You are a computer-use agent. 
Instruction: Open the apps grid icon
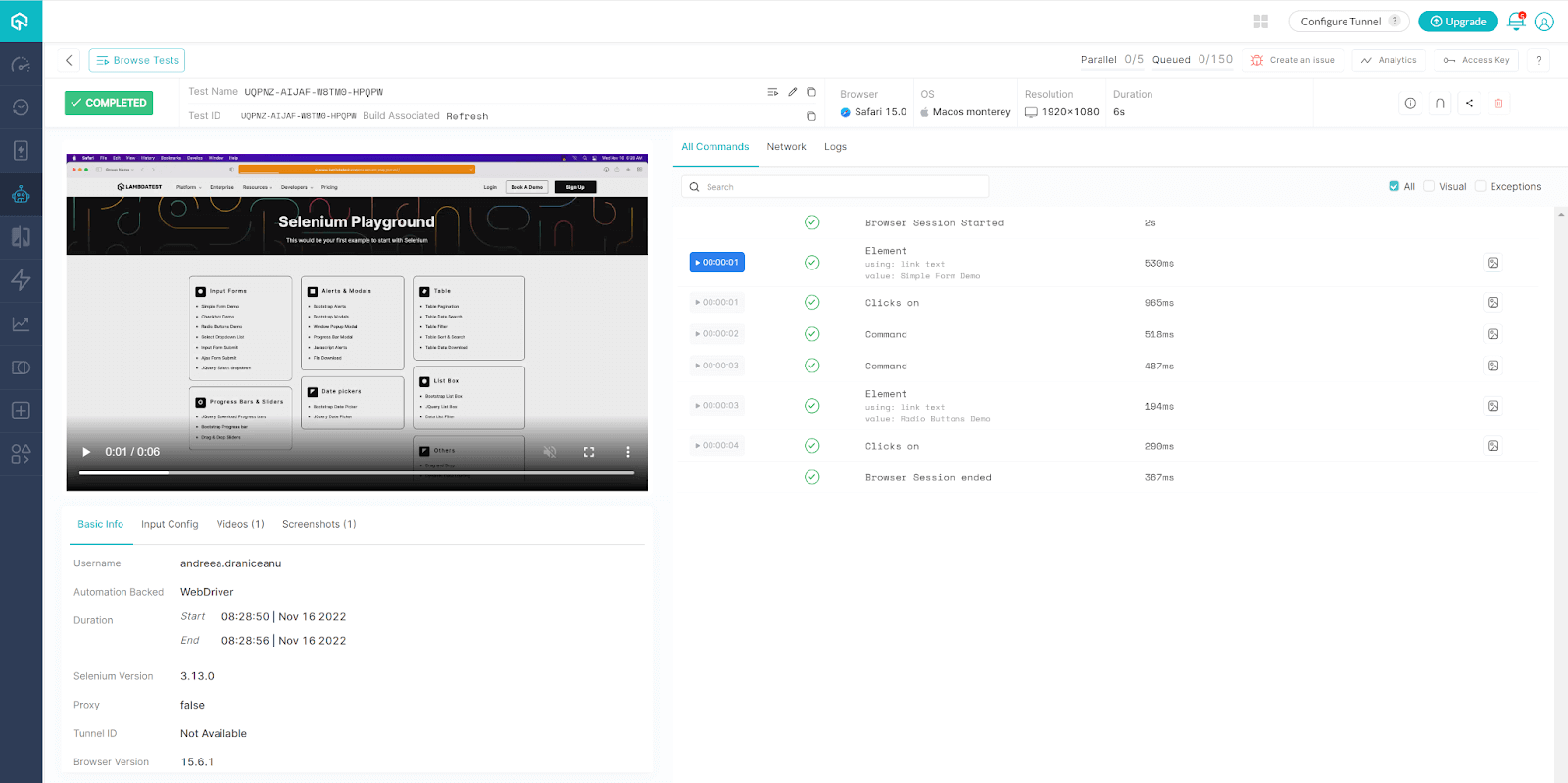[x=1261, y=22]
